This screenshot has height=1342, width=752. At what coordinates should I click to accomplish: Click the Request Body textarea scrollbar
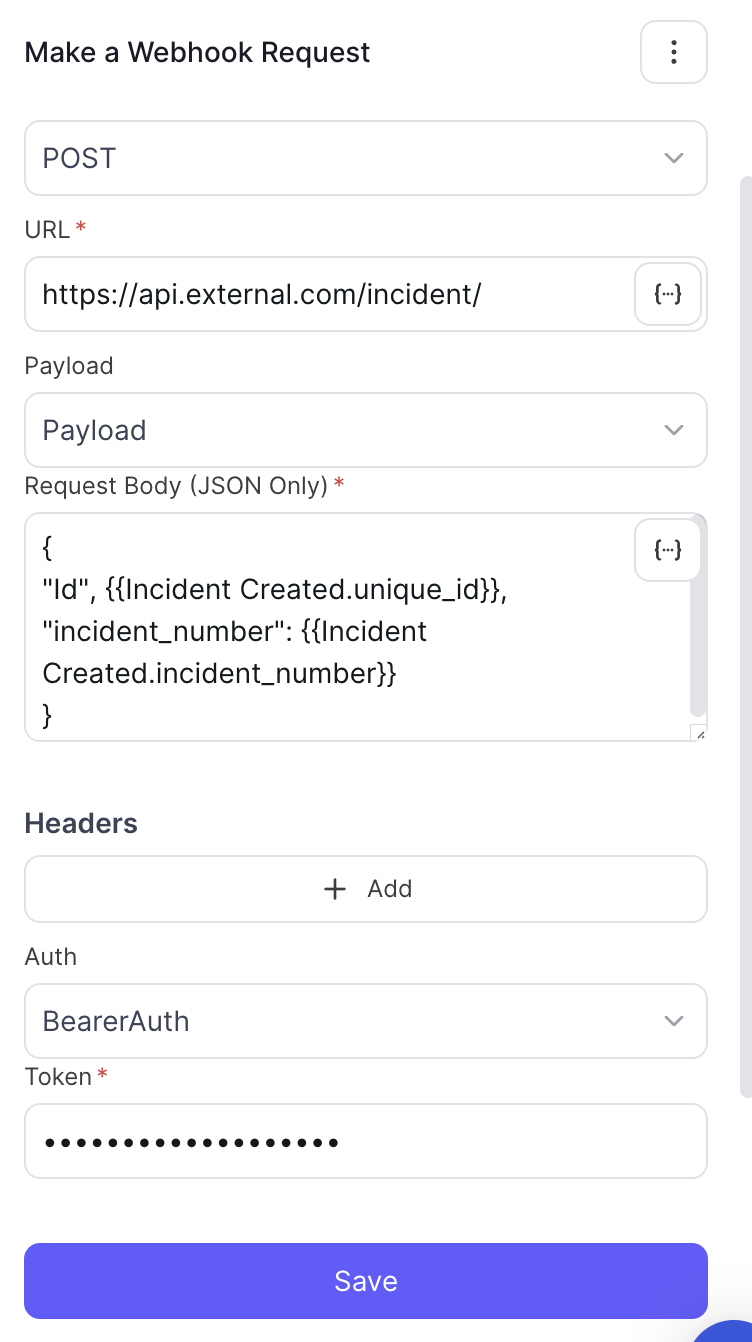pos(698,616)
